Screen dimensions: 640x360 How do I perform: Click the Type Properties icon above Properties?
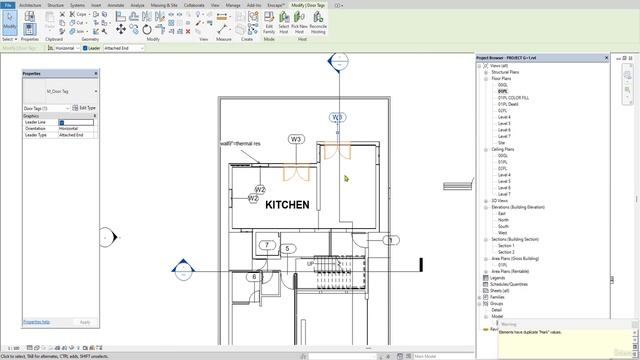pyautogui.click(x=29, y=17)
